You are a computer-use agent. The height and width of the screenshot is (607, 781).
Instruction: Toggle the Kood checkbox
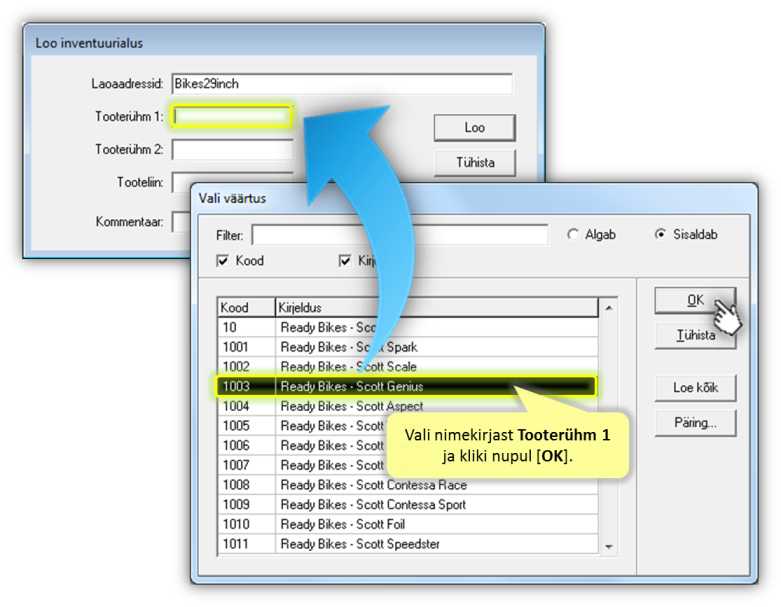coord(223,261)
